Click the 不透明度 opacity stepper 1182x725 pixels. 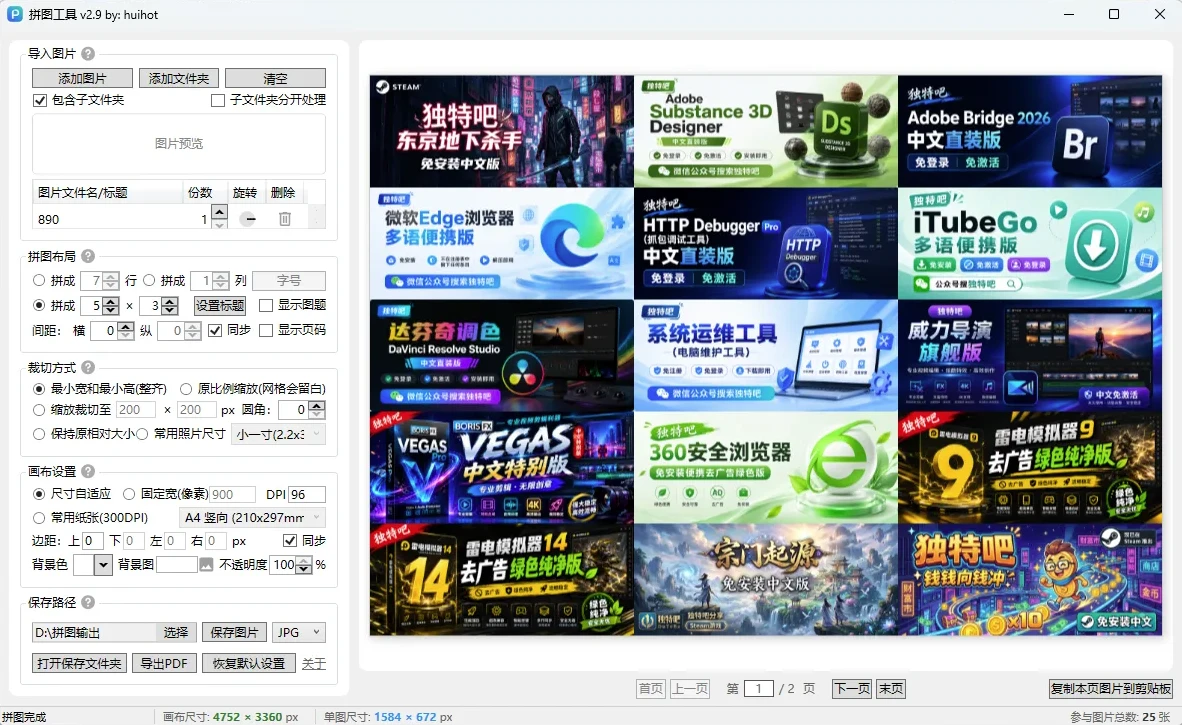pos(304,564)
